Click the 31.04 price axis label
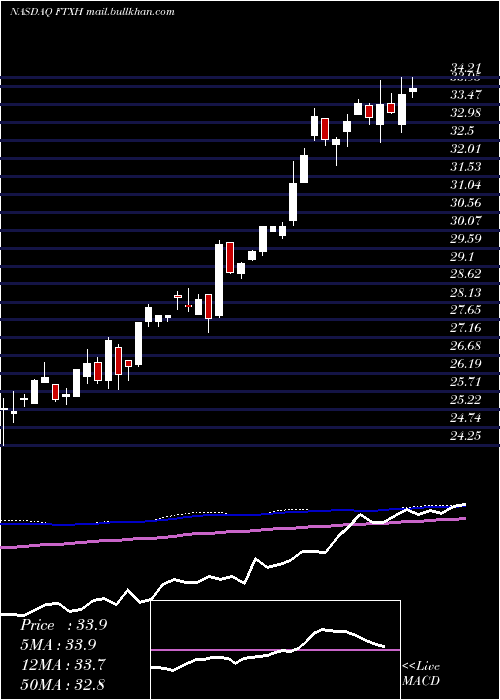 [x=466, y=185]
